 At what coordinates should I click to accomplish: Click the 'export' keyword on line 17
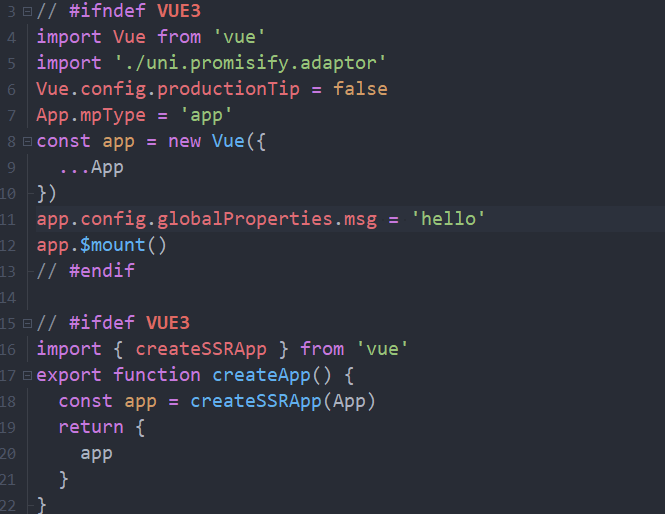tap(69, 375)
